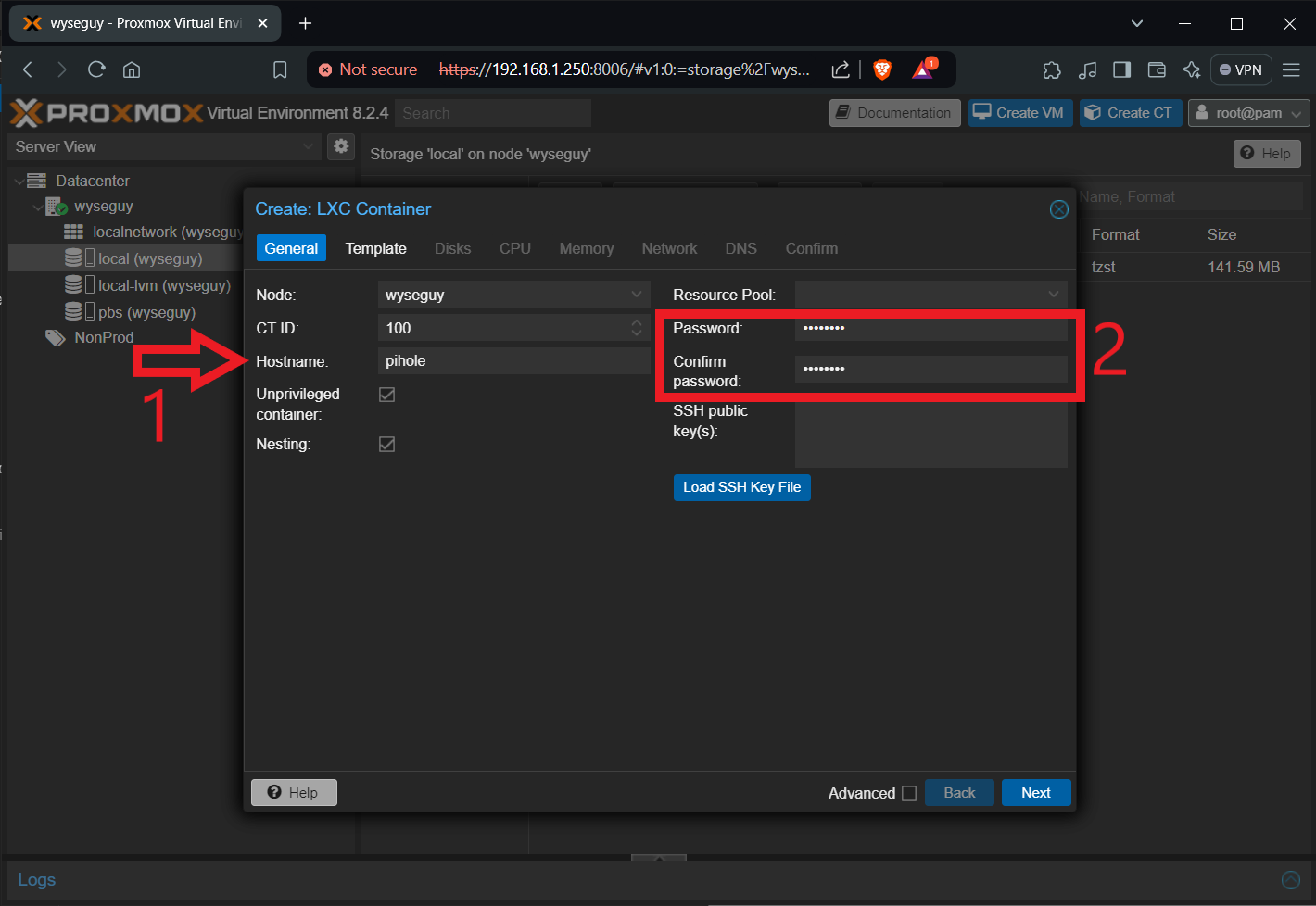Toggle the browser sidebar panel icon
This screenshot has height=906, width=1316.
click(1121, 69)
